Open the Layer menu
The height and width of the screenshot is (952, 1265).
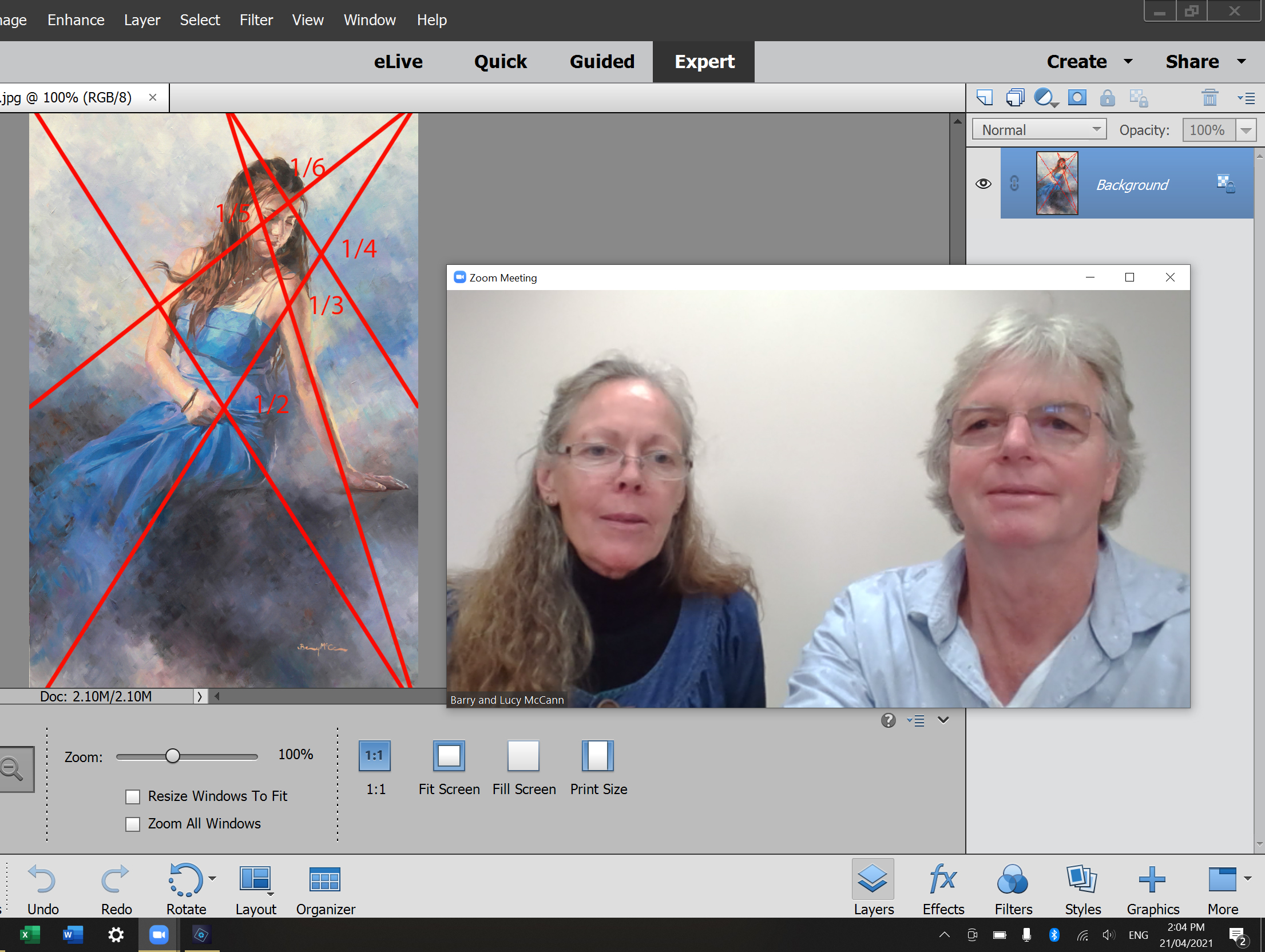(x=142, y=20)
